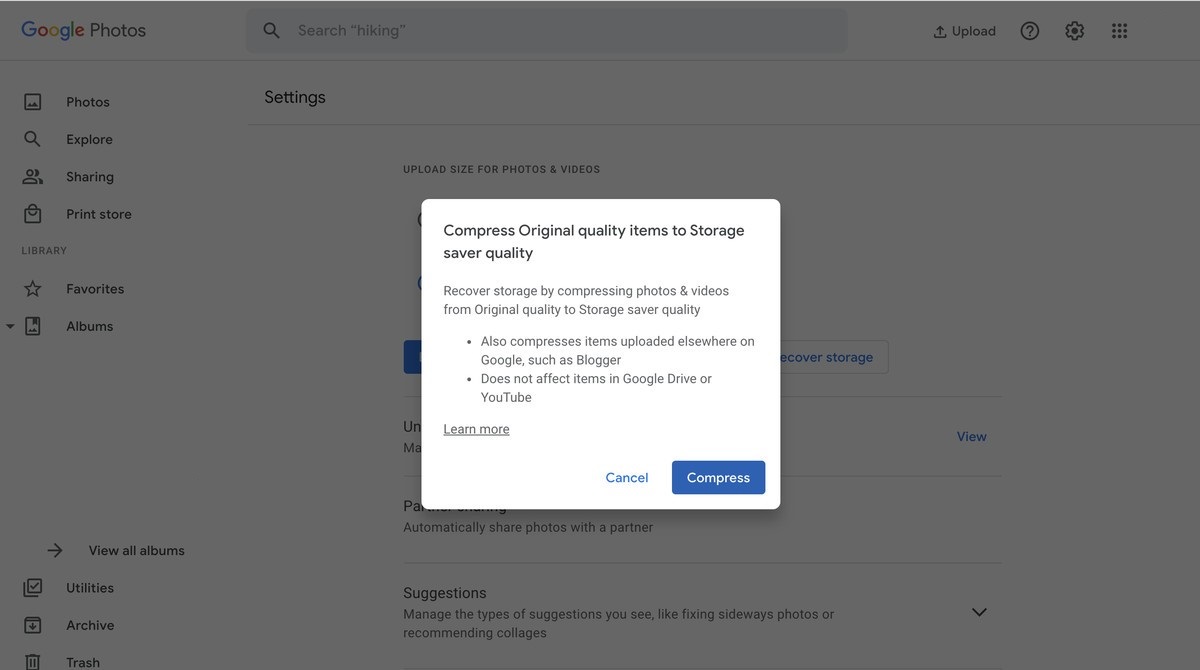Viewport: 1200px width, 670px height.
Task: Open the Trash bin icon
Action: tap(33, 661)
